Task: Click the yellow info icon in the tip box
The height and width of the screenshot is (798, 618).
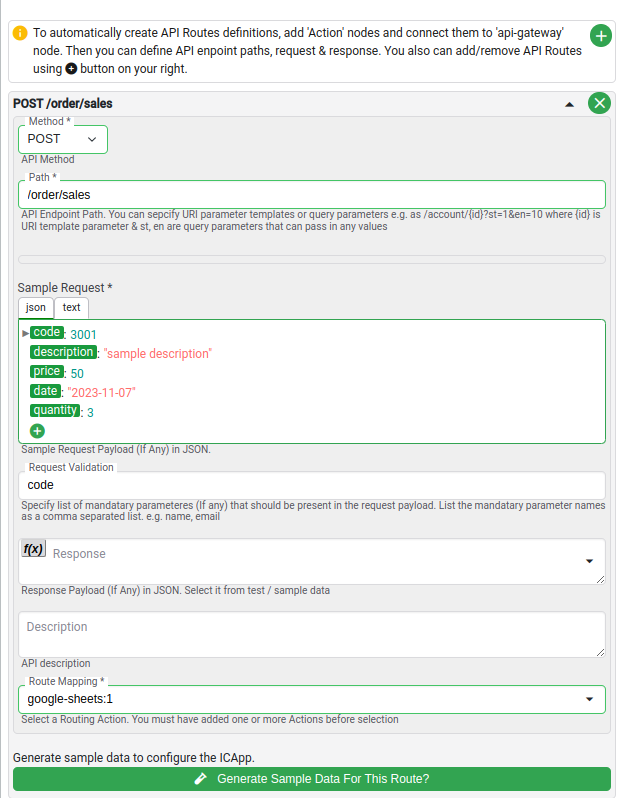Action: click(20, 34)
